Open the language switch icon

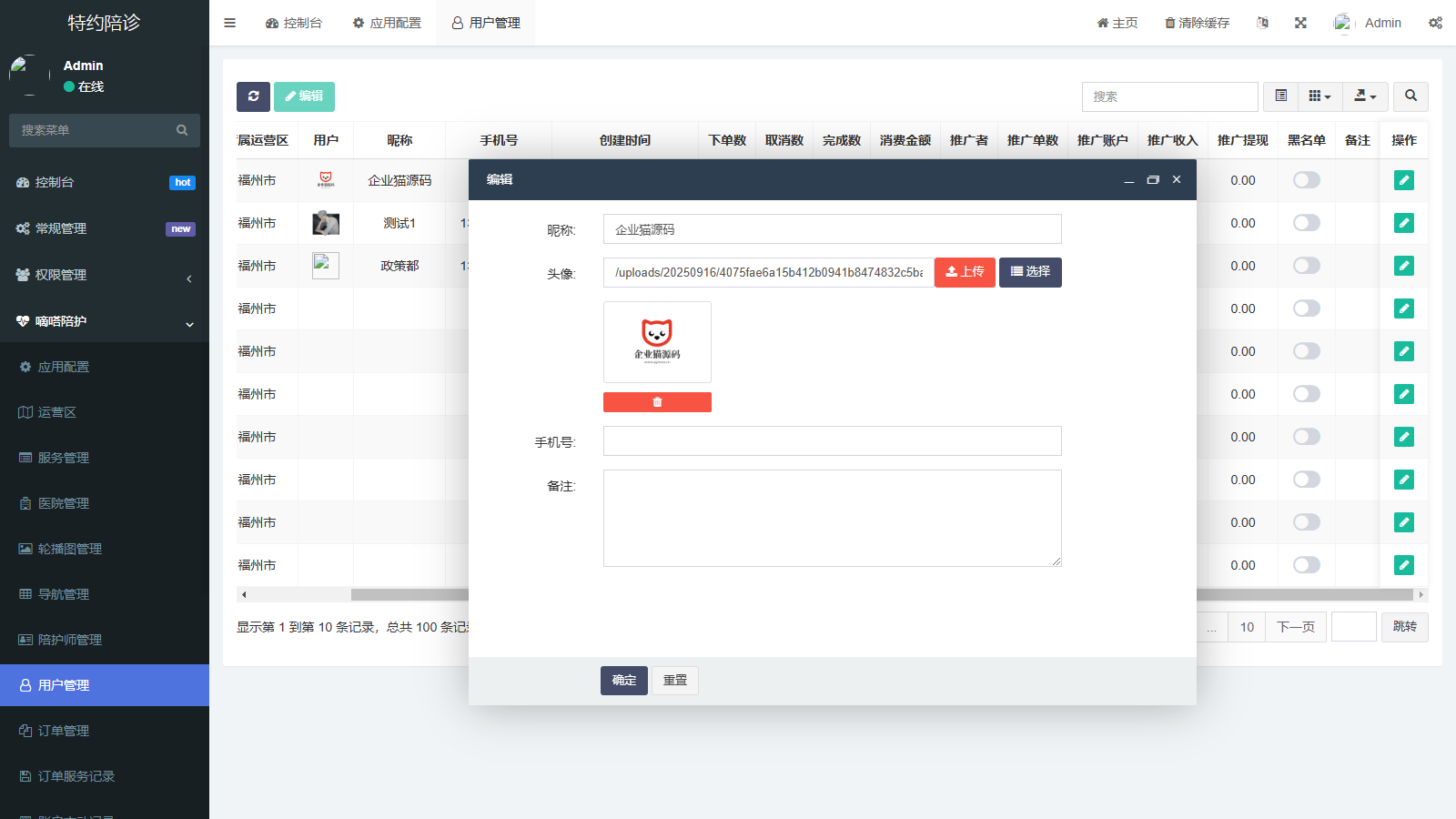[1262, 23]
